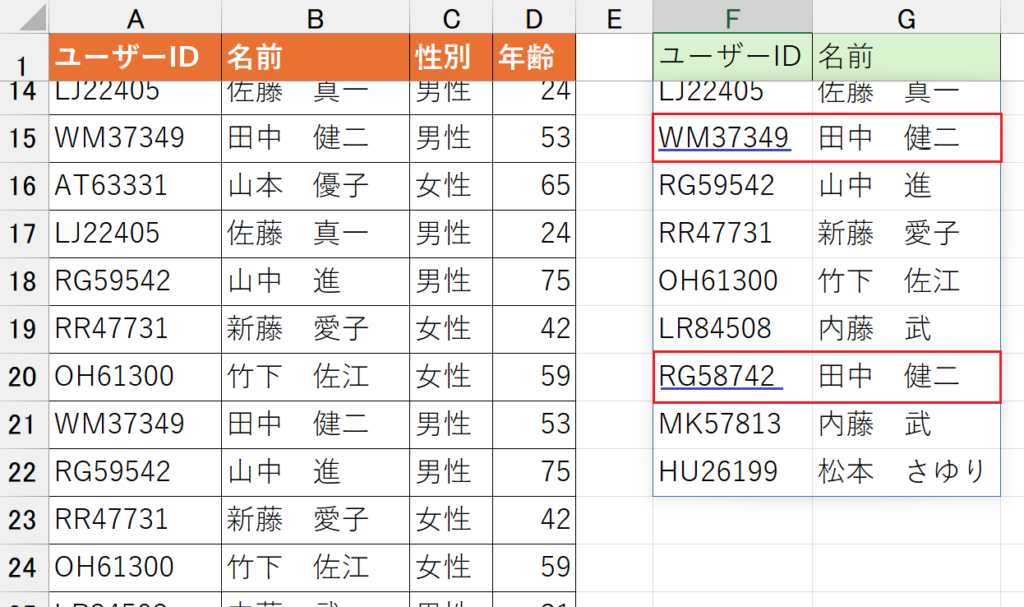
Task: Select column A header
Action: point(135,15)
